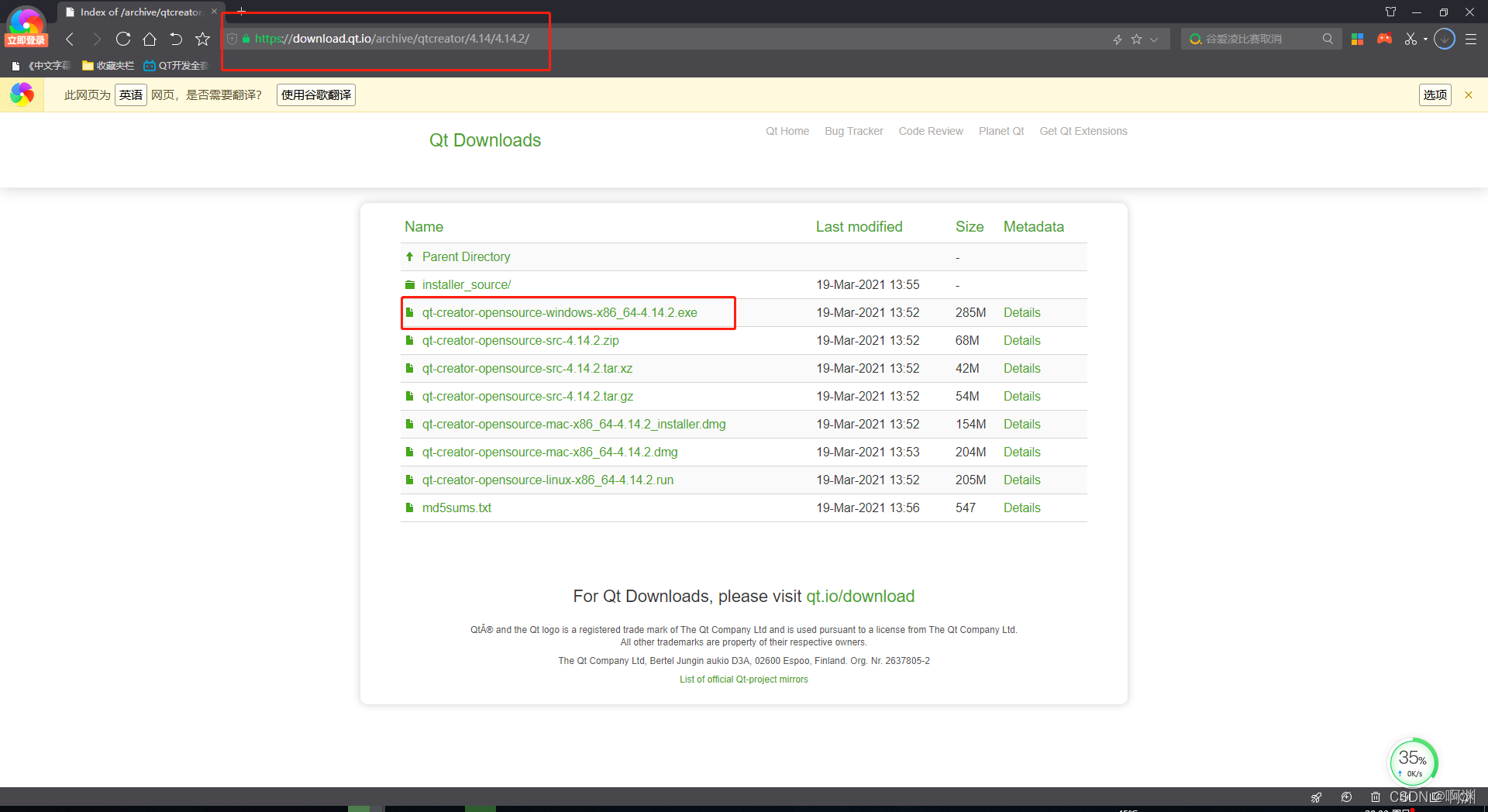Click the address bar URL field
This screenshot has width=1488, height=812.
tap(666, 39)
